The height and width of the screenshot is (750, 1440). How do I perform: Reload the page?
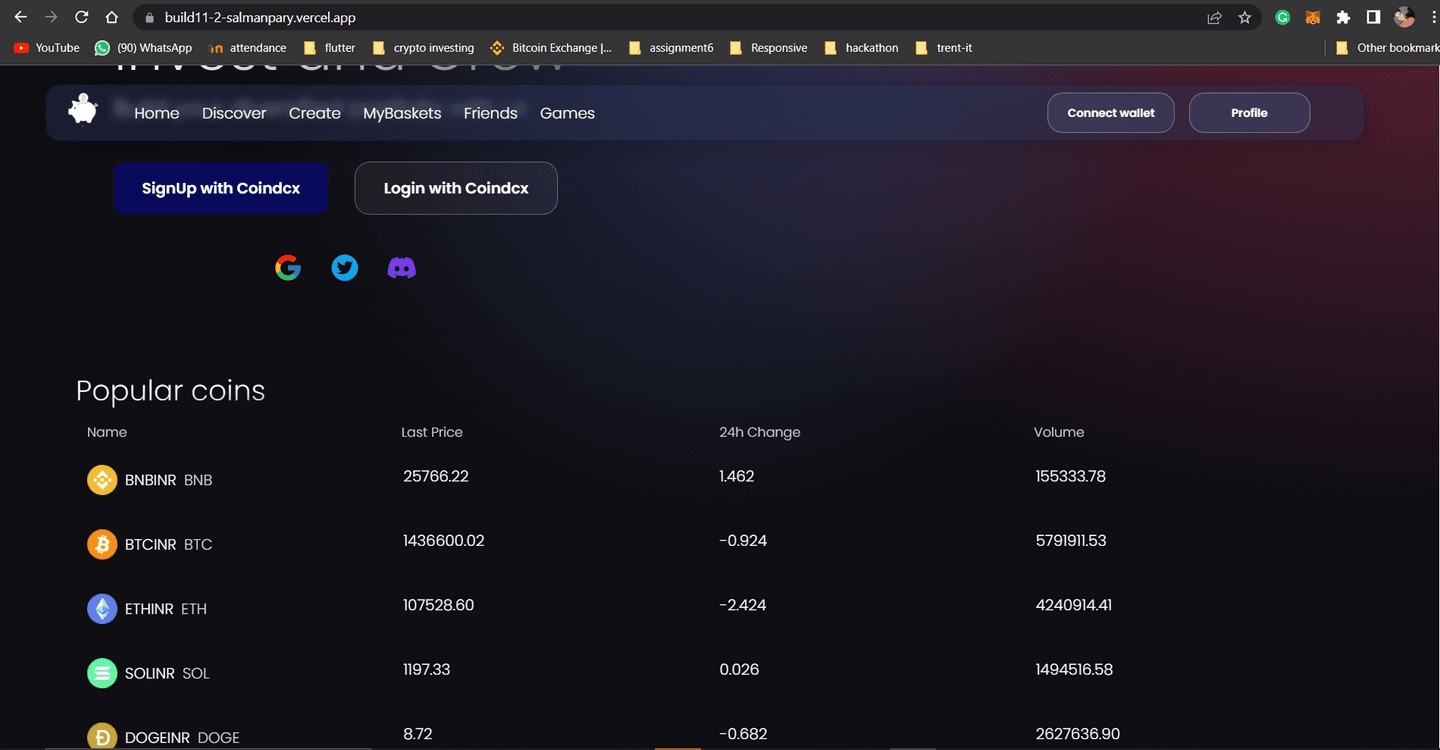click(82, 17)
